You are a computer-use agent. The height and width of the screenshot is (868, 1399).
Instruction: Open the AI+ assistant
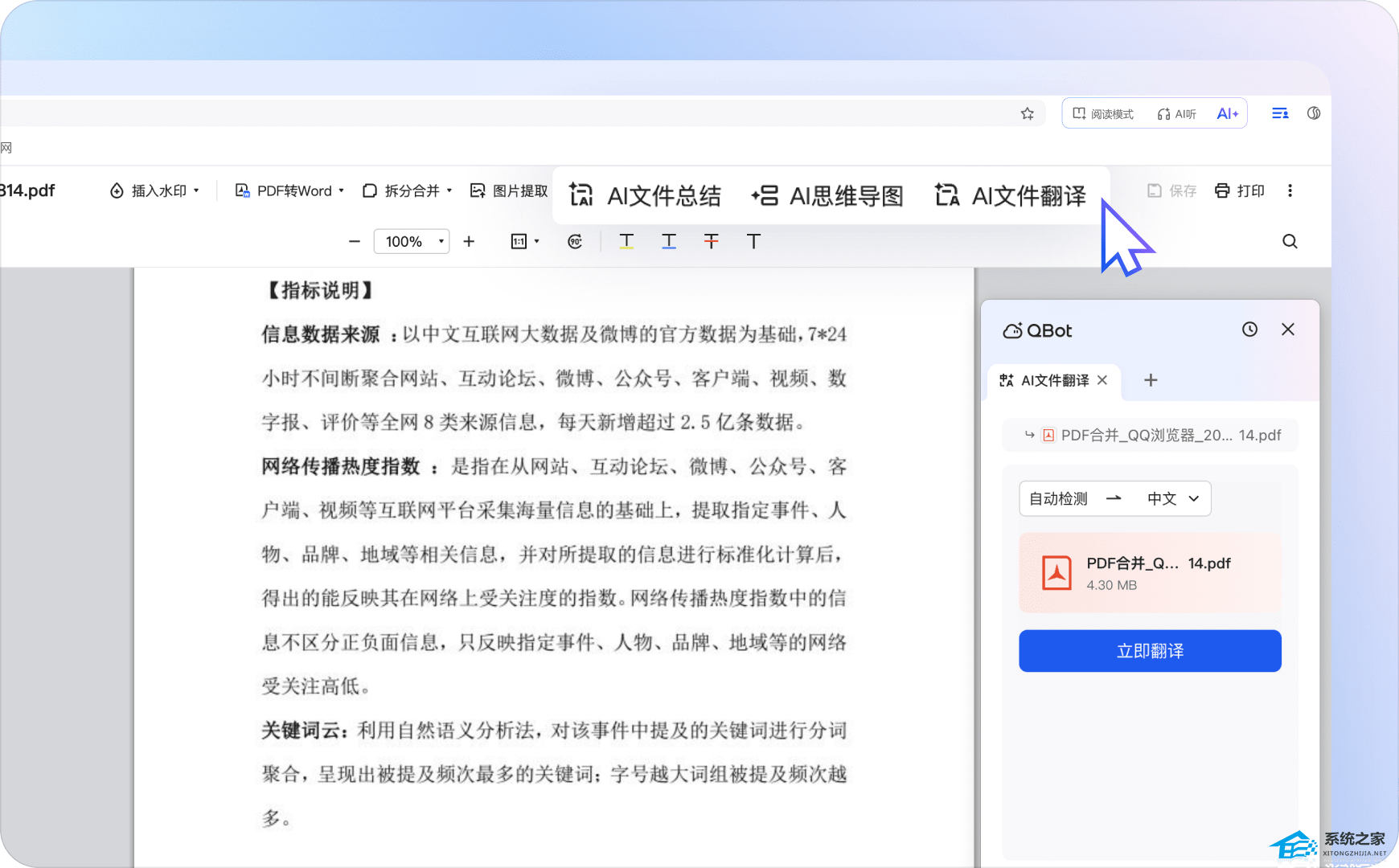[1227, 114]
